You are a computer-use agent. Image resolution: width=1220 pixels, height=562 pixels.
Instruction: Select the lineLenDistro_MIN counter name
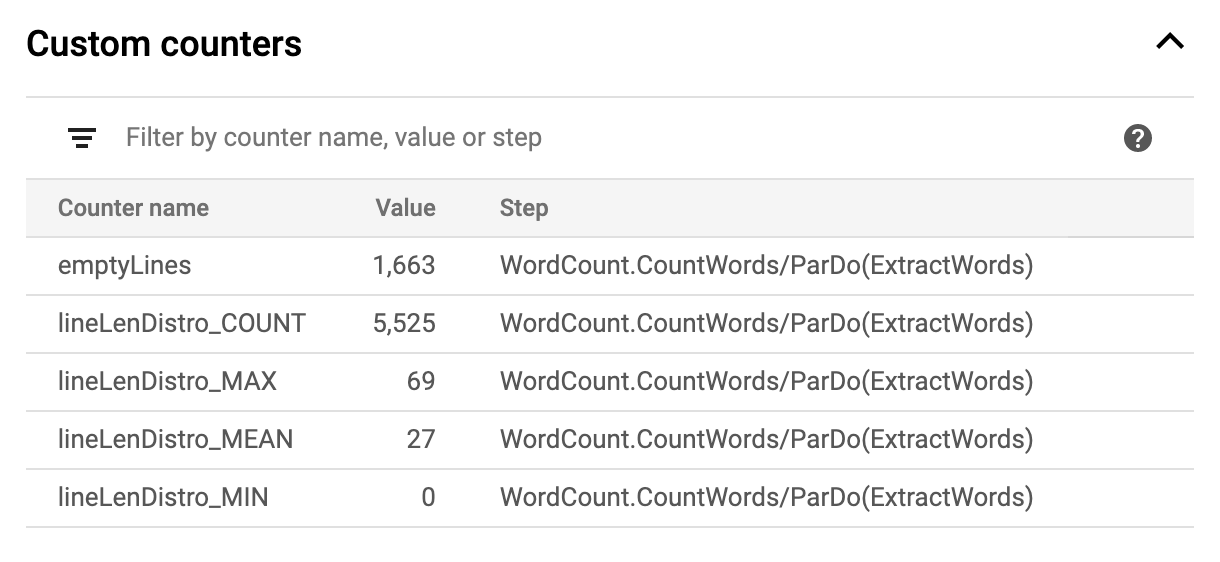click(x=163, y=497)
